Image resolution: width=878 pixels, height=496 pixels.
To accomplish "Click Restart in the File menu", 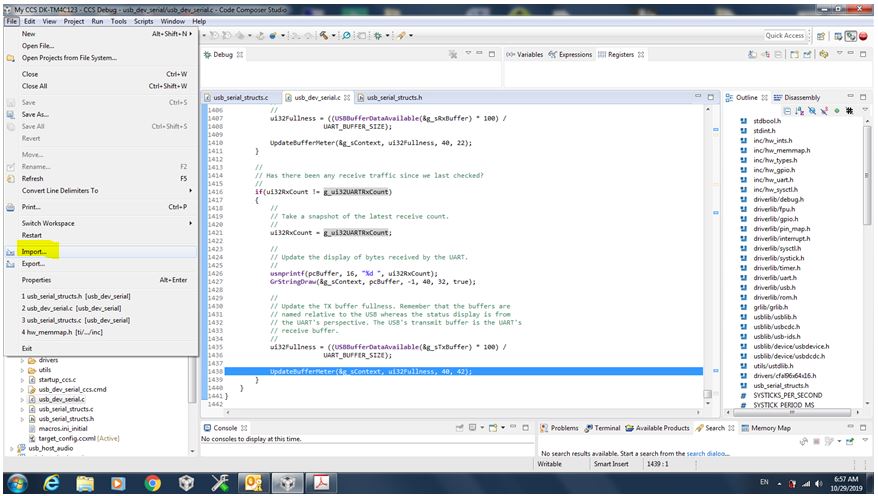I will [101, 235].
